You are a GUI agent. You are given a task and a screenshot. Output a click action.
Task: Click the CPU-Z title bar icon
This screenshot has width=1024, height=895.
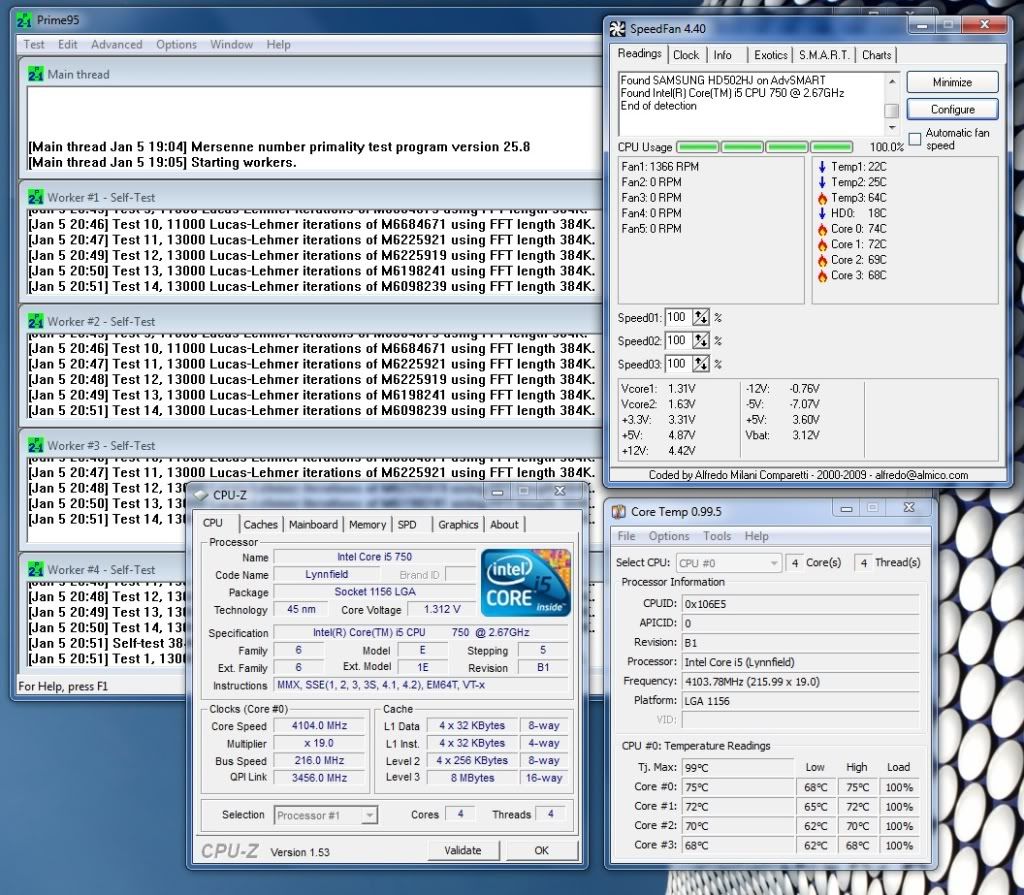coord(200,495)
